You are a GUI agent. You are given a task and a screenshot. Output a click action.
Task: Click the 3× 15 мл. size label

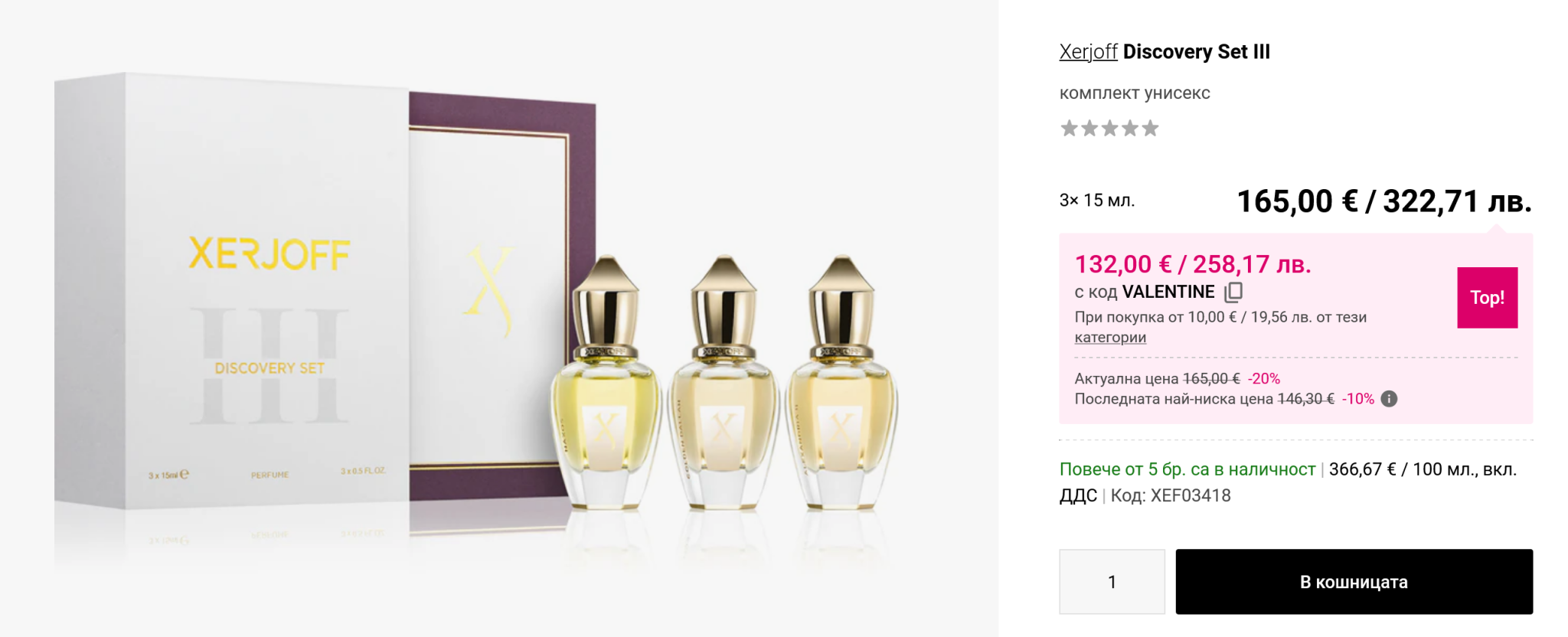coord(1096,201)
